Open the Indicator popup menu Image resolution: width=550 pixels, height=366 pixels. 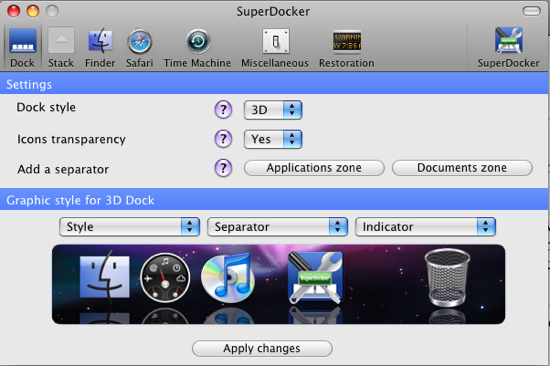point(425,227)
